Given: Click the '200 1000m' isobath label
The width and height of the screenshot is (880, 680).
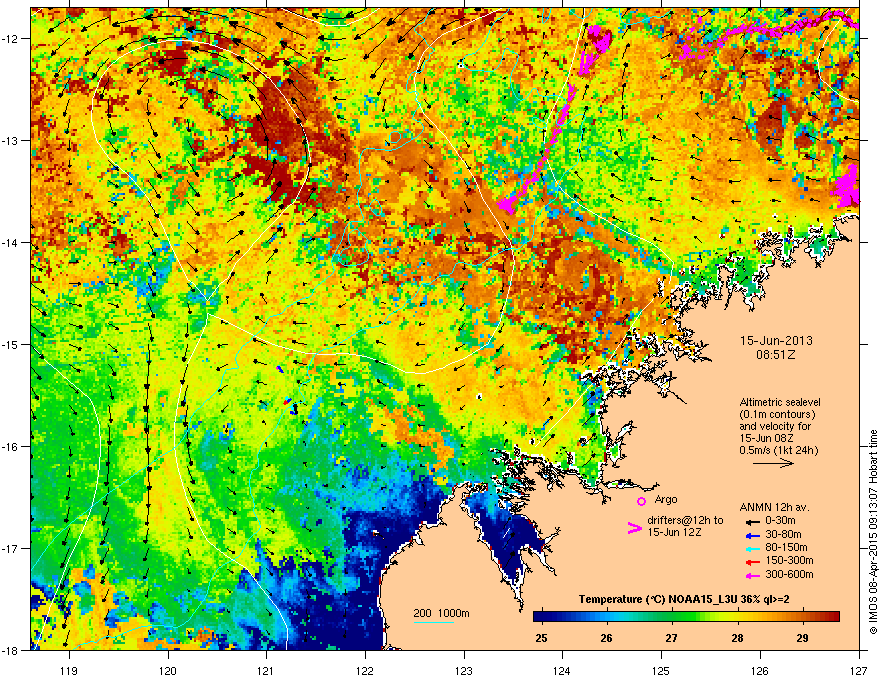Looking at the screenshot, I should 442,613.
